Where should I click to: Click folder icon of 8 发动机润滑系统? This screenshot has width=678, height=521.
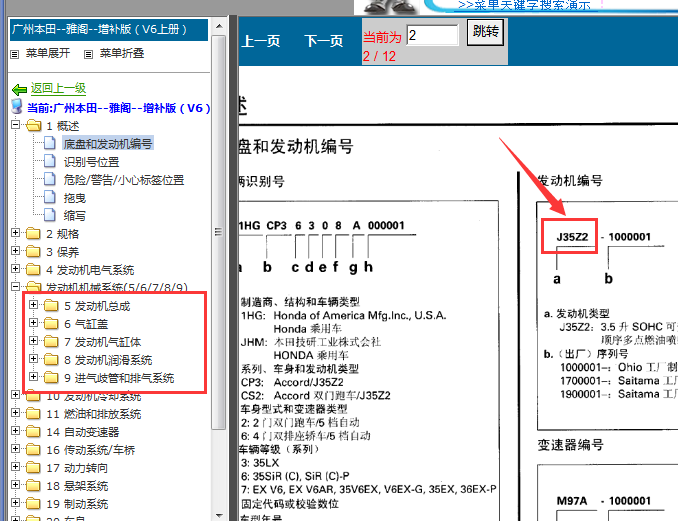click(51, 360)
